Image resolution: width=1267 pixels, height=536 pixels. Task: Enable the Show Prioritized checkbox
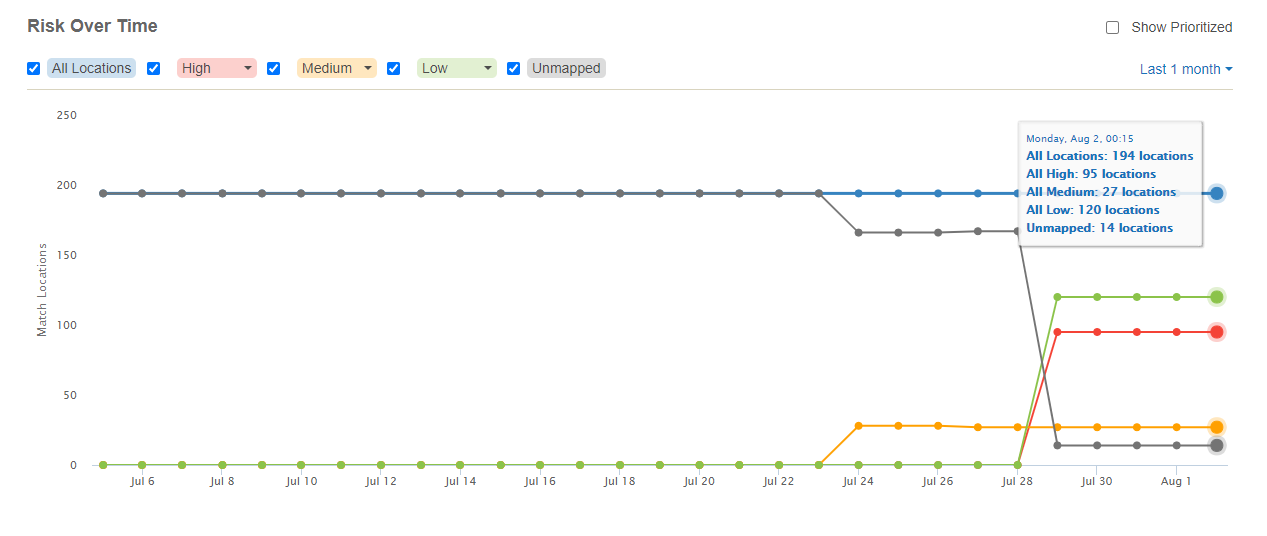click(1112, 28)
